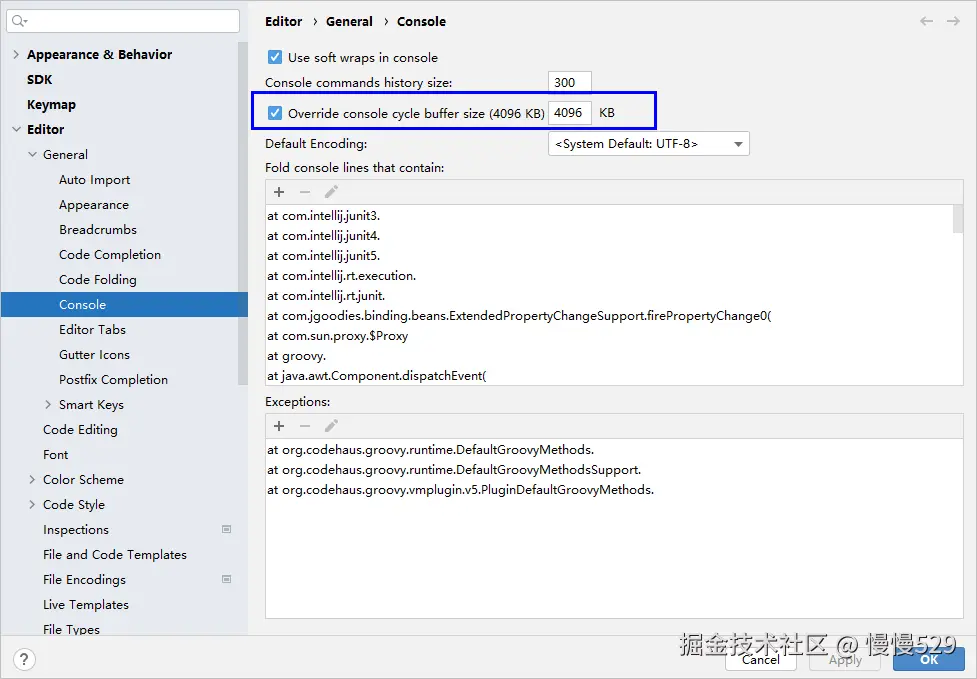
Task: Select the DefaultGroovyMethodsSupport. exception entry
Action: (454, 470)
